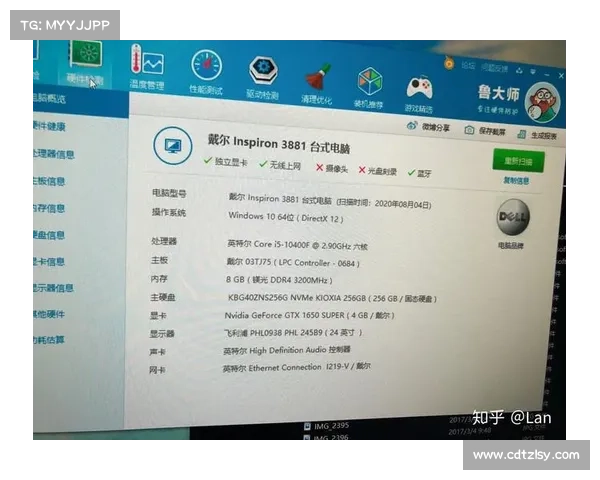Click the text Windows 10 64位 (DirectX 12)
This screenshot has height=480, width=600.
[285, 217]
